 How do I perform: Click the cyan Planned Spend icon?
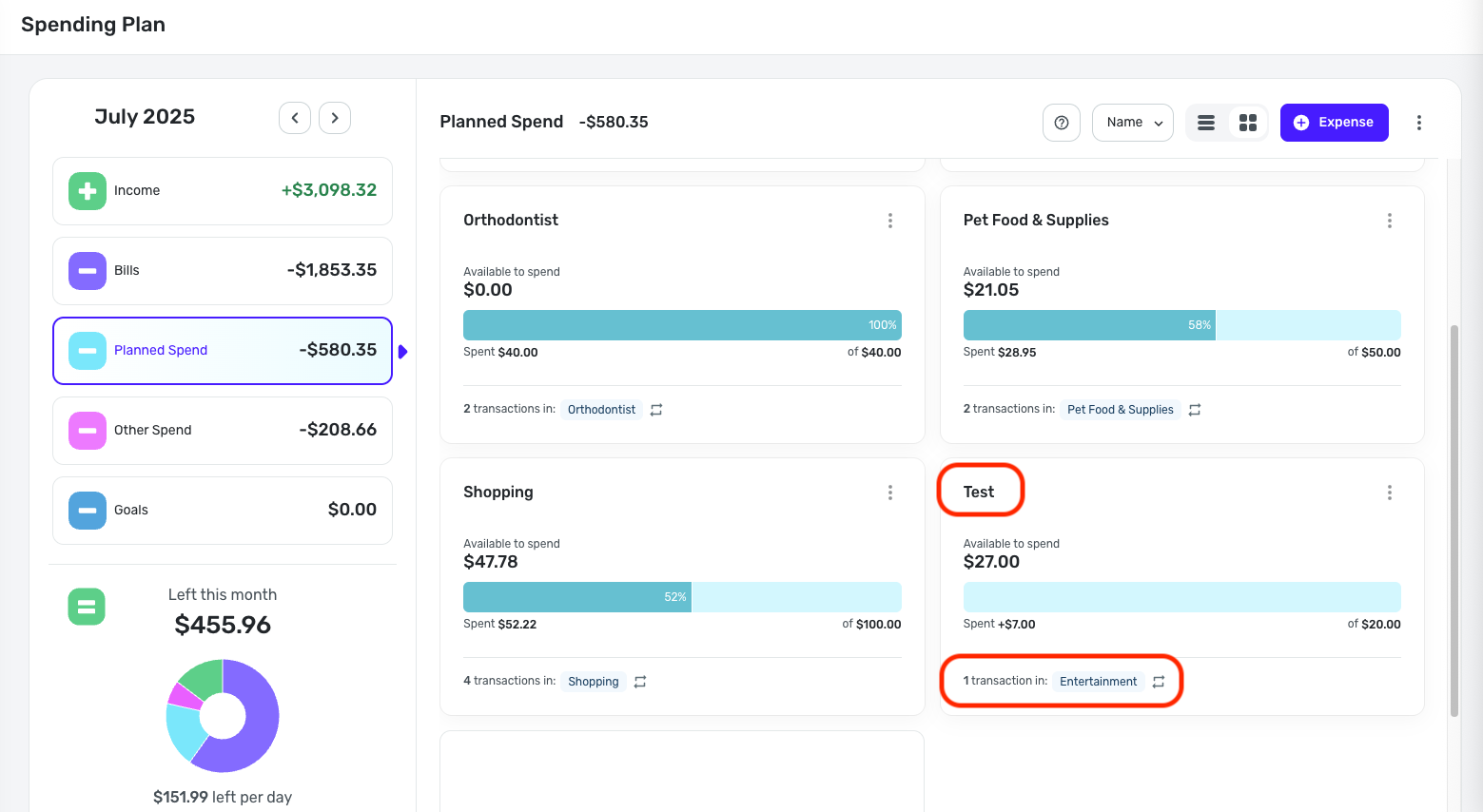click(x=88, y=351)
